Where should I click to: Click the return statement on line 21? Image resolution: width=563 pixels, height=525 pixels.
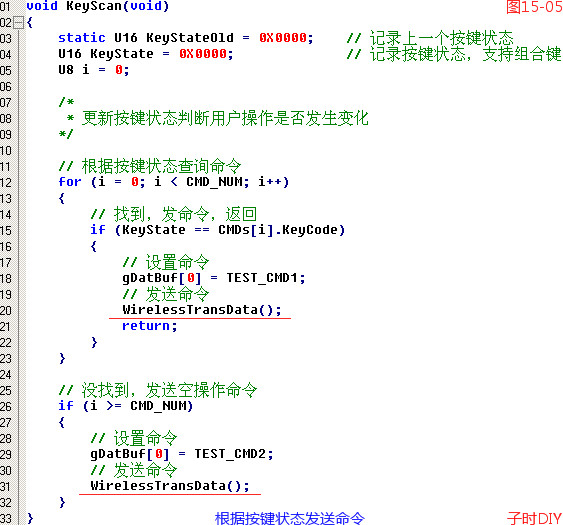pyautogui.click(x=149, y=326)
